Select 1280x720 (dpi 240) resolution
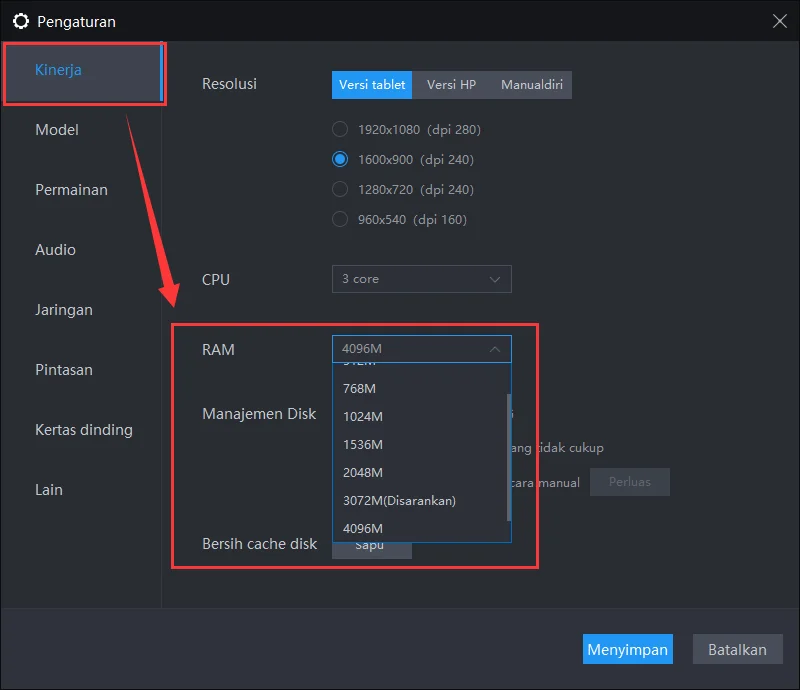 [x=403, y=189]
